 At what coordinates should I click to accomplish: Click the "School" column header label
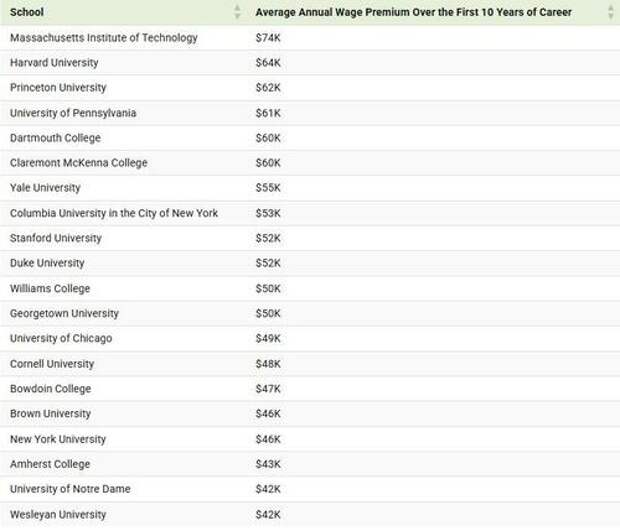click(26, 12)
